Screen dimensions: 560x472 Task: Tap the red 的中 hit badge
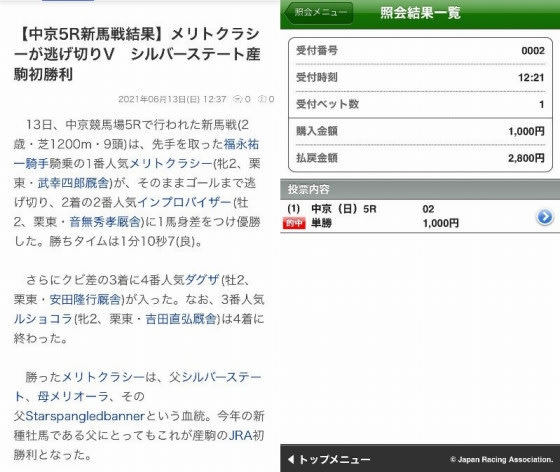coord(294,224)
